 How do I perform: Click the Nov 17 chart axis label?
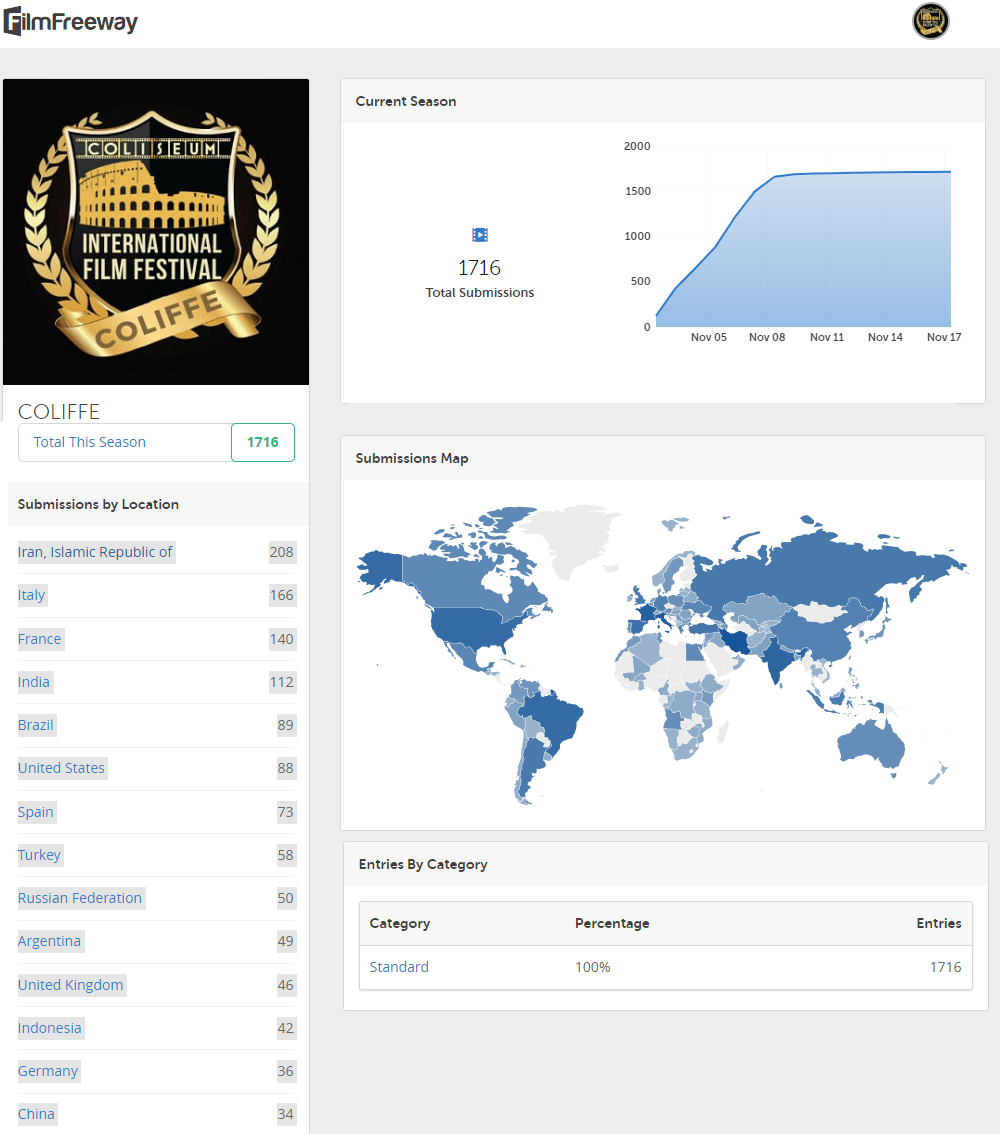[944, 337]
